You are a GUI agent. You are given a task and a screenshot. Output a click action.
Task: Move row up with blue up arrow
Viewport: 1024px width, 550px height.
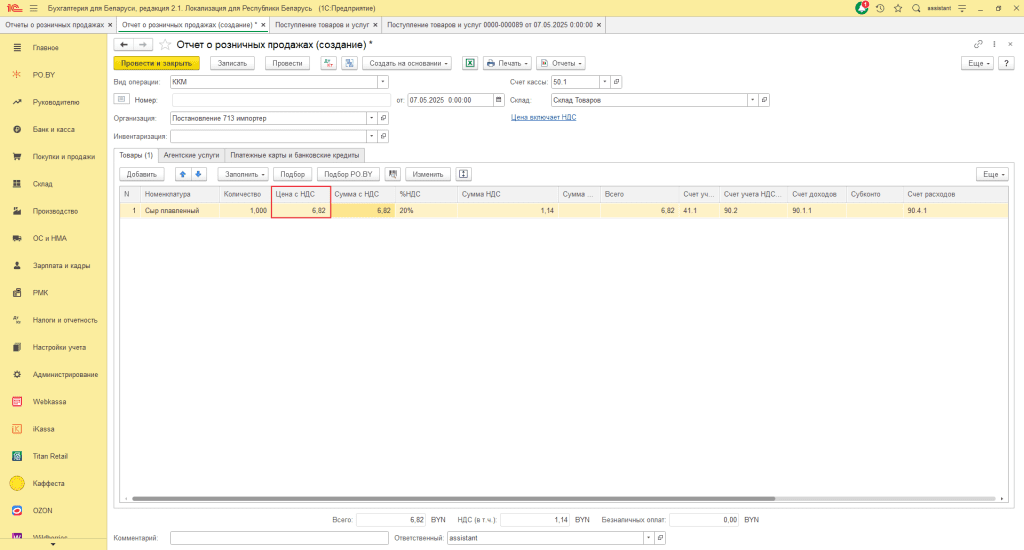(x=183, y=174)
